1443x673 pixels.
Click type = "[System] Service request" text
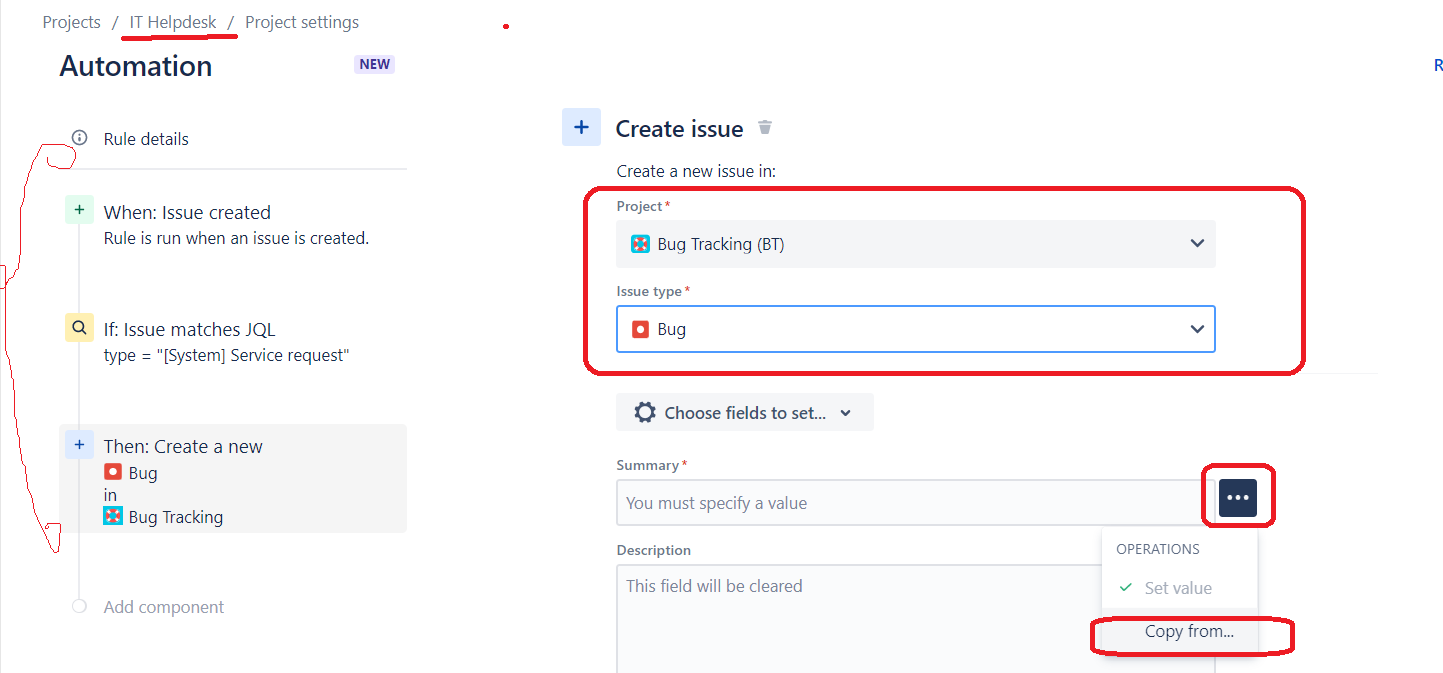(227, 356)
